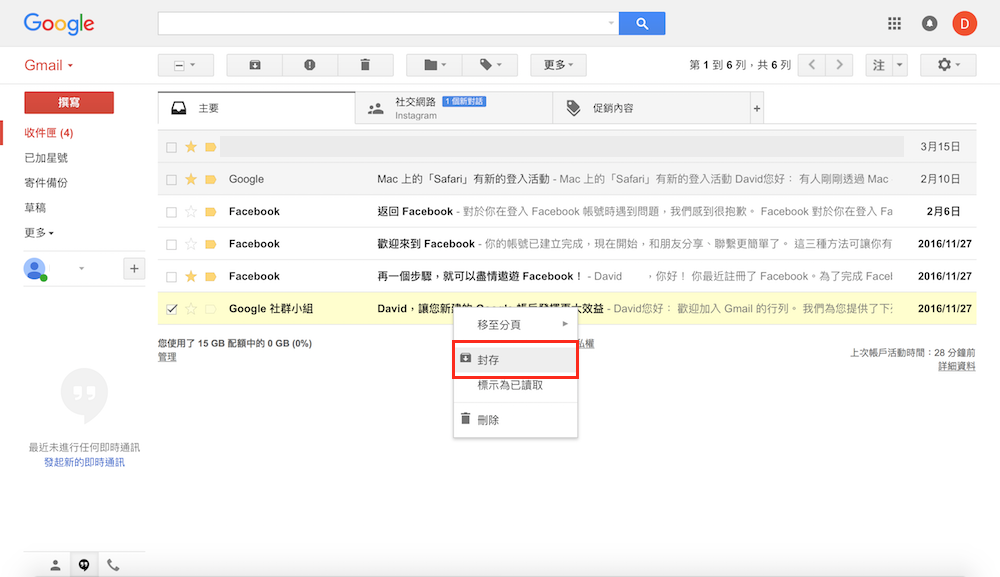Open the Hangouts conversations icon at bottom
Image resolution: width=1000 pixels, height=577 pixels.
pyautogui.click(x=84, y=565)
